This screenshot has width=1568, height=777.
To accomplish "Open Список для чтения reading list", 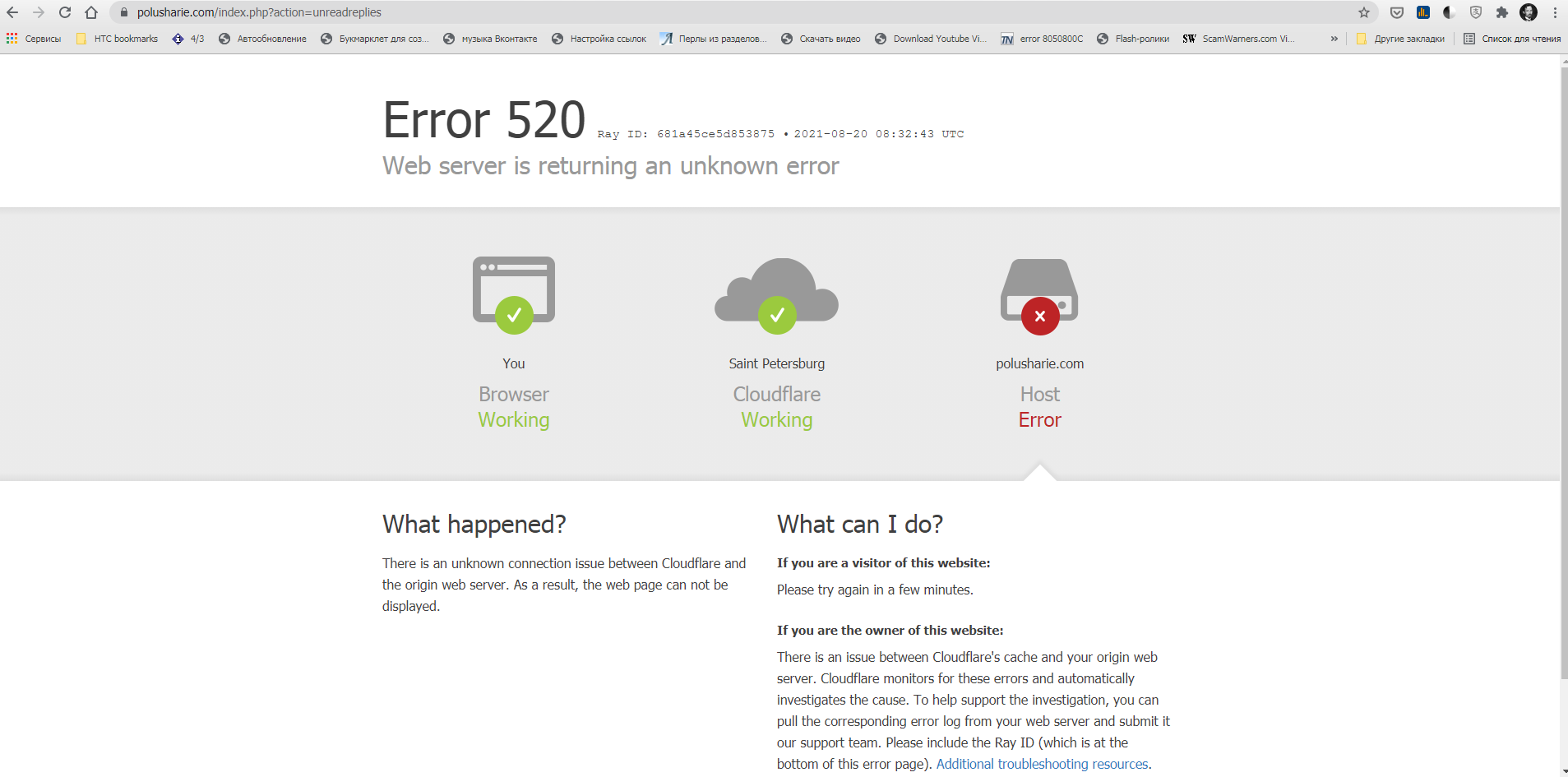I will click(1512, 39).
